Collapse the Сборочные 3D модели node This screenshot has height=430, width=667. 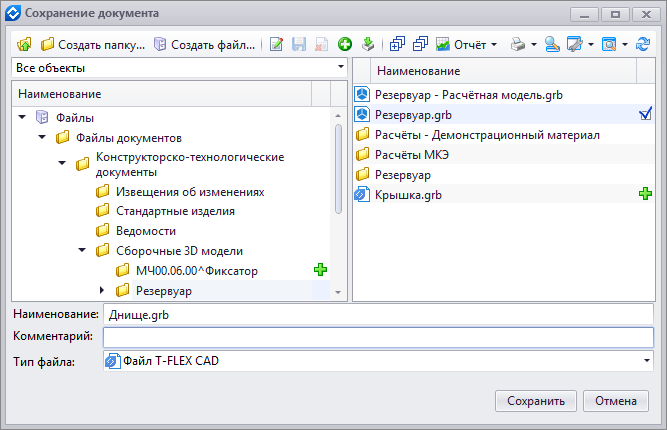click(x=82, y=250)
